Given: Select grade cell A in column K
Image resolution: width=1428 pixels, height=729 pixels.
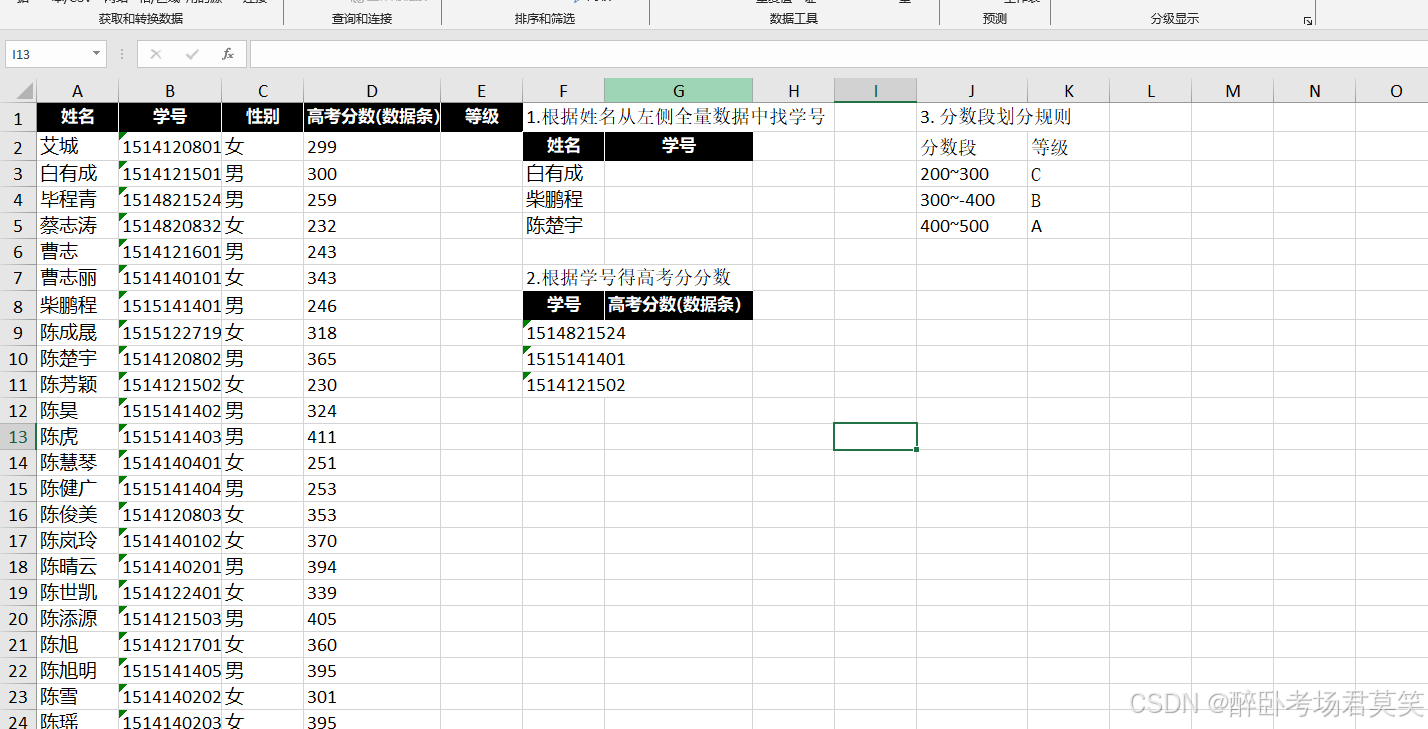Looking at the screenshot, I should 1069,226.
